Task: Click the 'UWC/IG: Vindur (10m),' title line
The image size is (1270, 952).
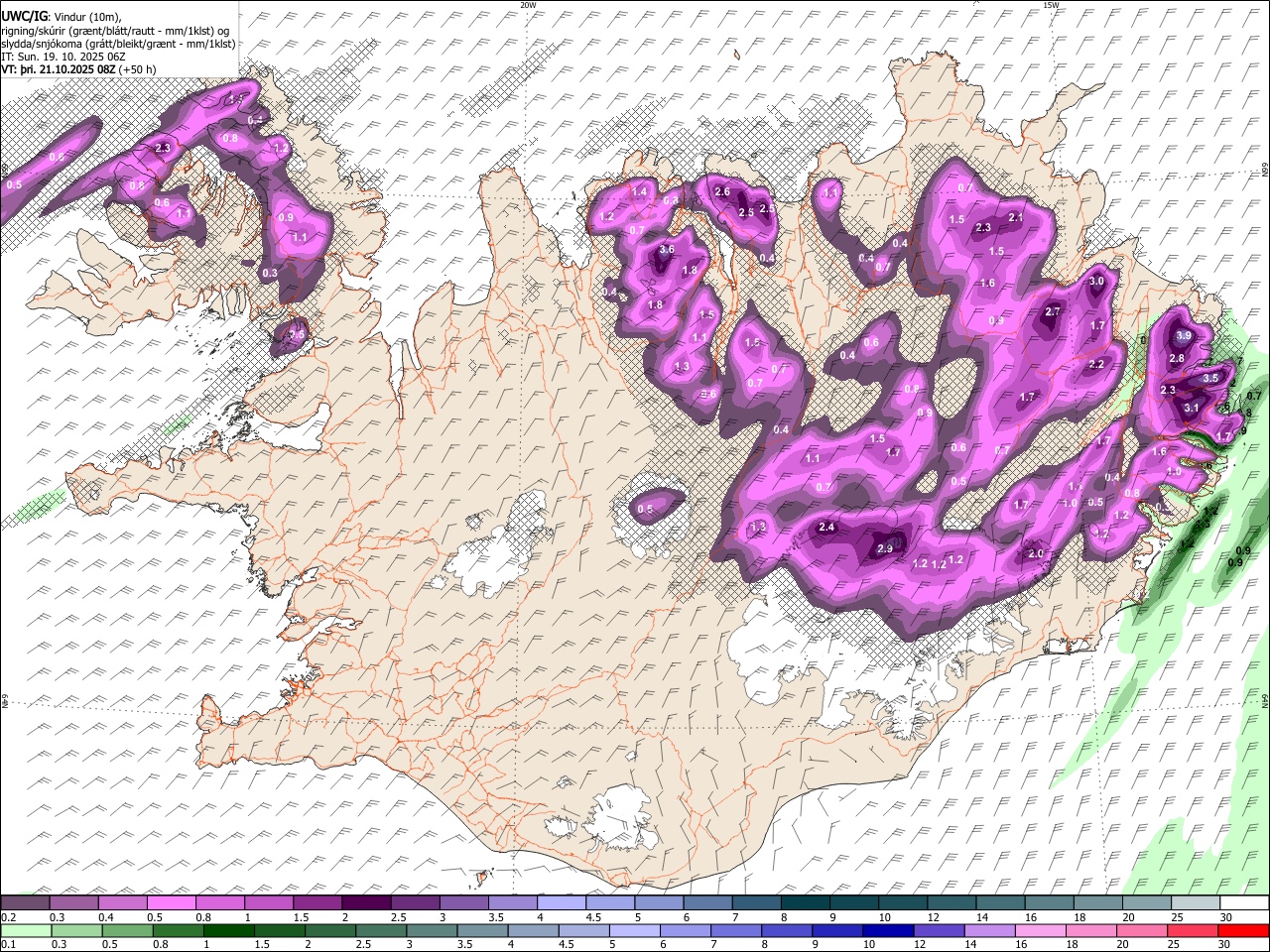Action: point(62,17)
